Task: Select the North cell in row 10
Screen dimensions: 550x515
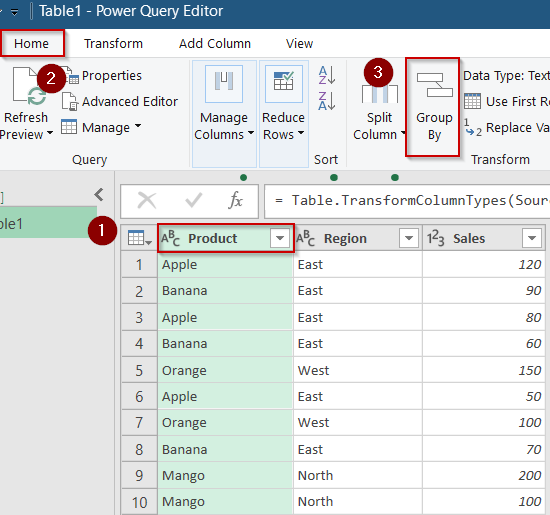Action: tap(358, 502)
